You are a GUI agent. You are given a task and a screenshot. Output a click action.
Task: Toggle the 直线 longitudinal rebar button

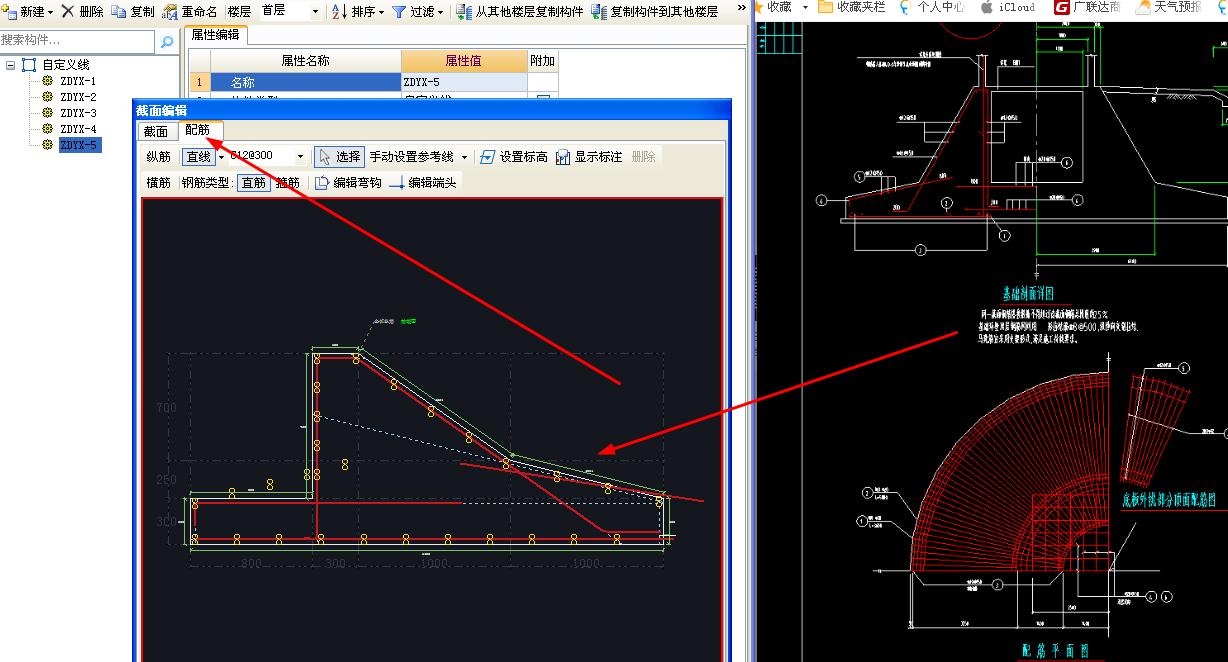[x=198, y=157]
